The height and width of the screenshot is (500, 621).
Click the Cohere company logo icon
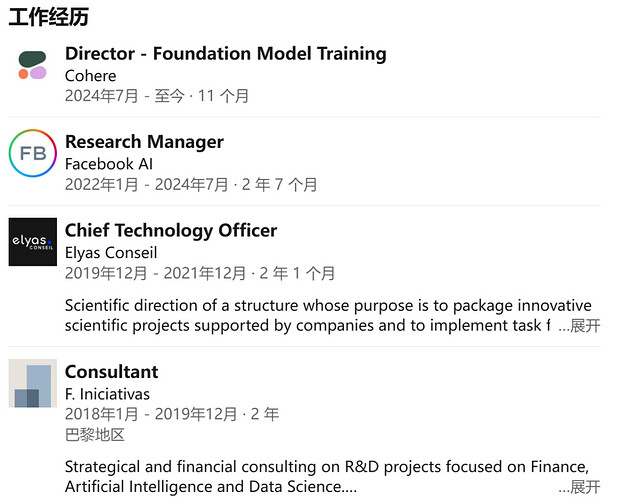coord(32,65)
